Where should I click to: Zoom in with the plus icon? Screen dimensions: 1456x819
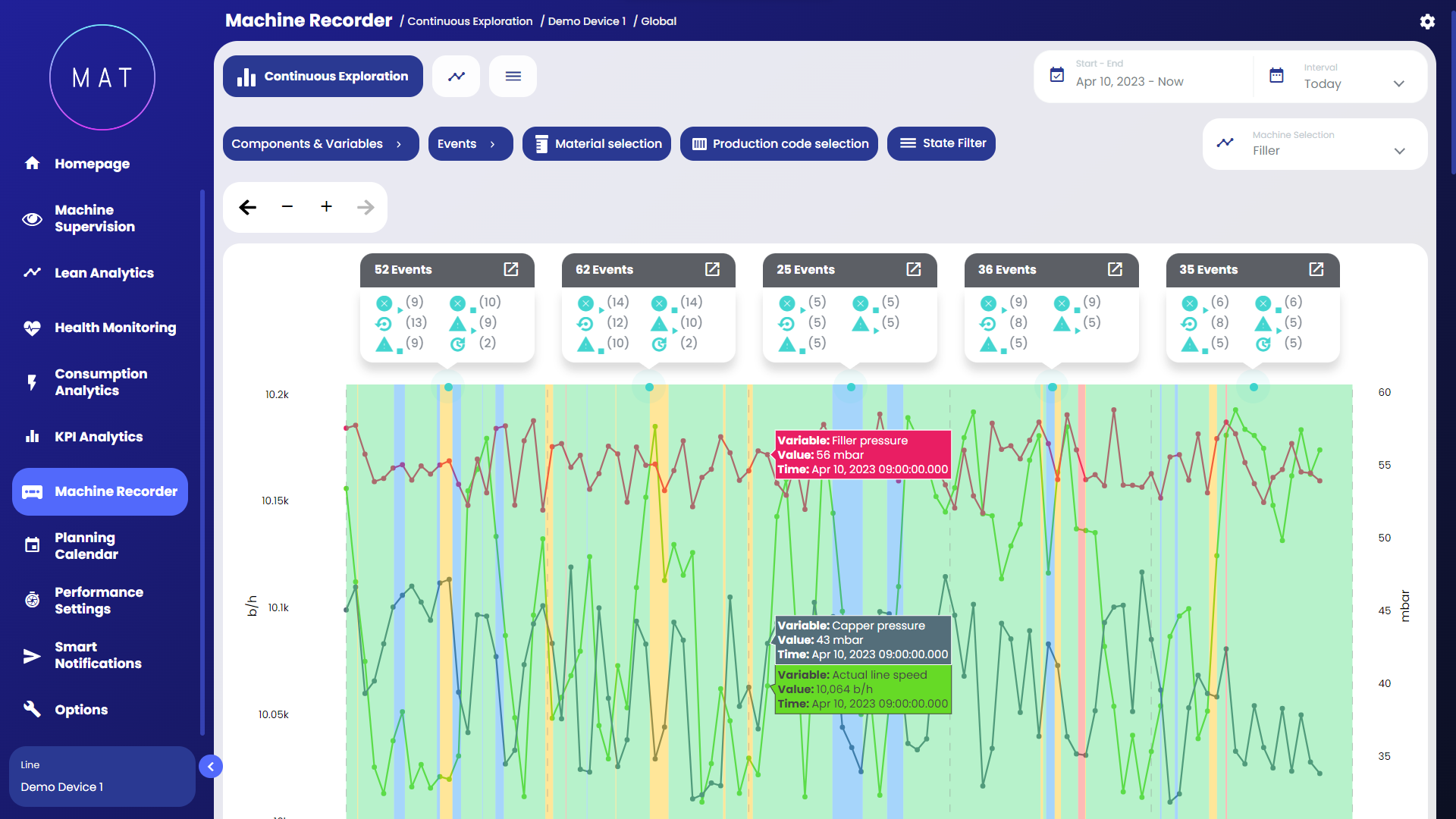click(326, 206)
